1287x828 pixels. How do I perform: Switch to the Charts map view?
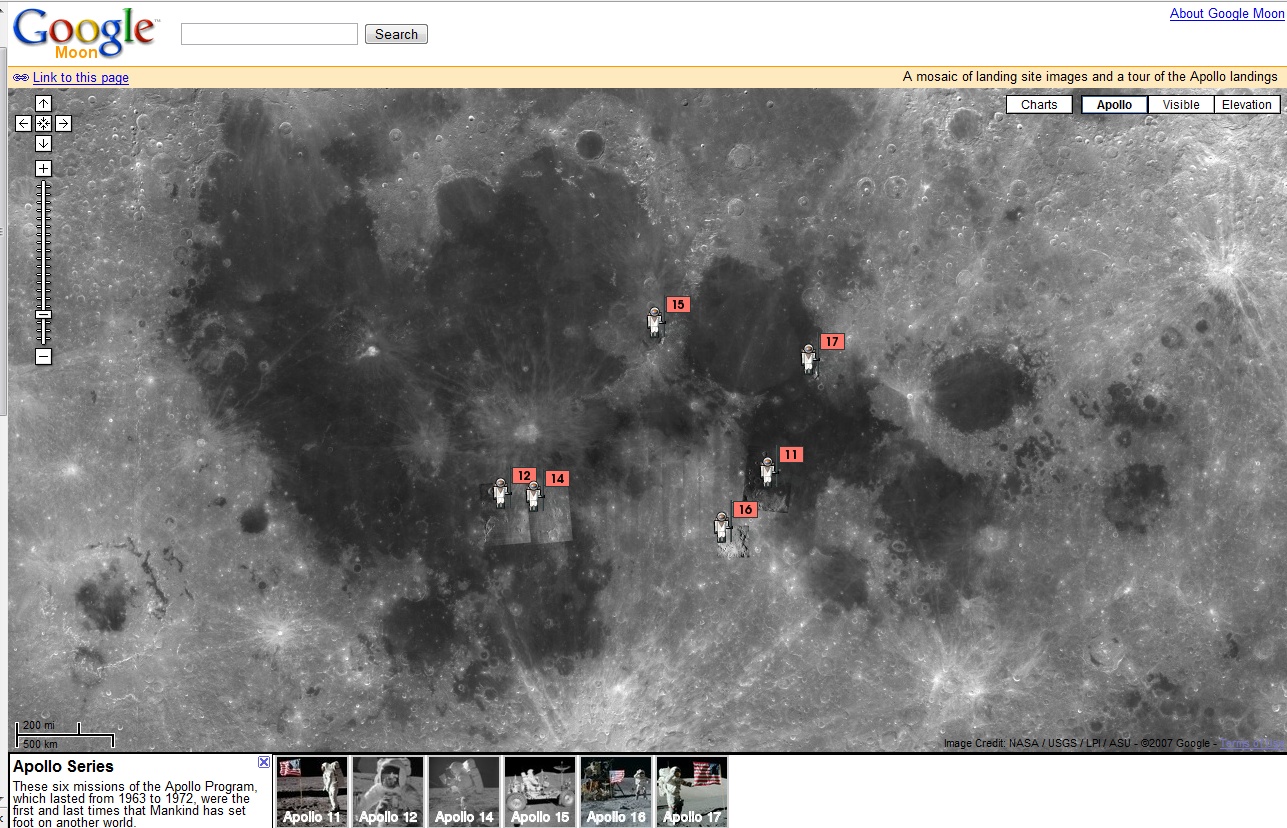pyautogui.click(x=1039, y=104)
